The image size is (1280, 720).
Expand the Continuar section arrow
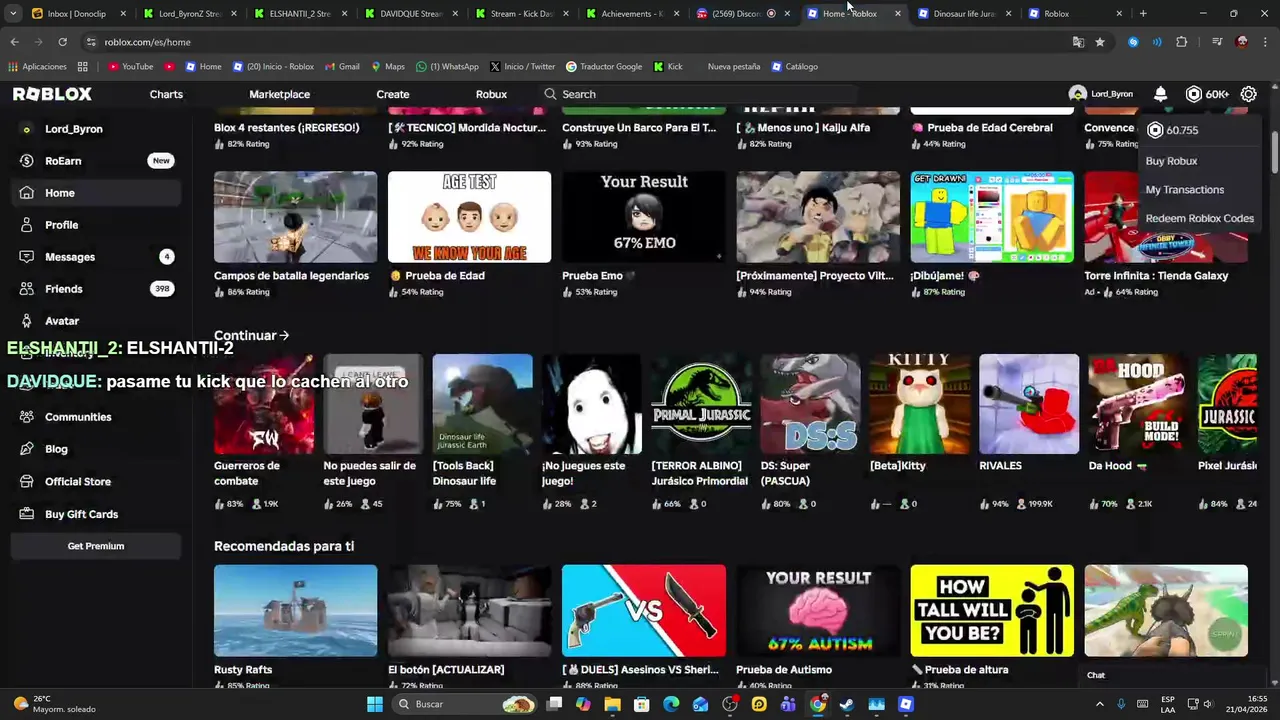(x=284, y=336)
